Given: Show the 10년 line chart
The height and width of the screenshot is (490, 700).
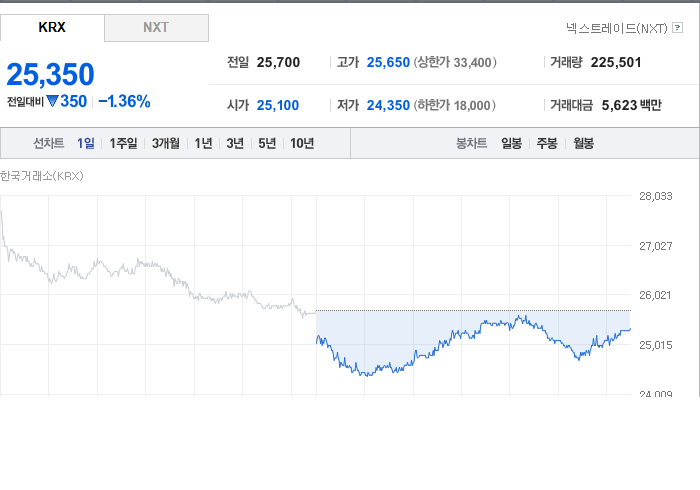Looking at the screenshot, I should pyautogui.click(x=302, y=143).
